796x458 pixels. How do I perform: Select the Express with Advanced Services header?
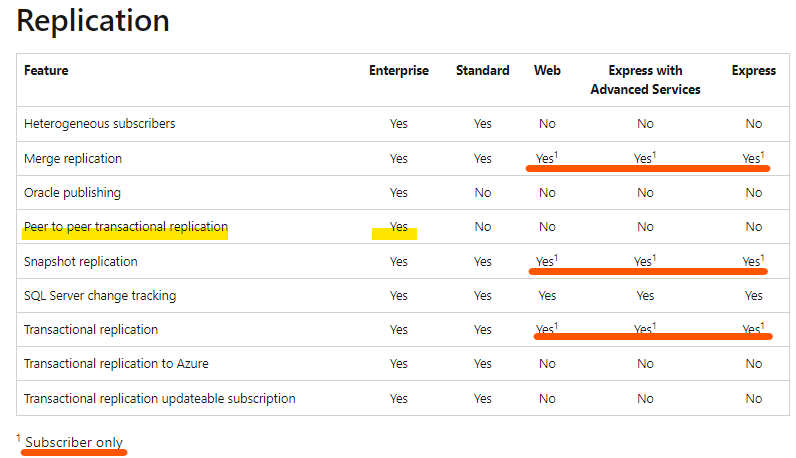coord(645,80)
